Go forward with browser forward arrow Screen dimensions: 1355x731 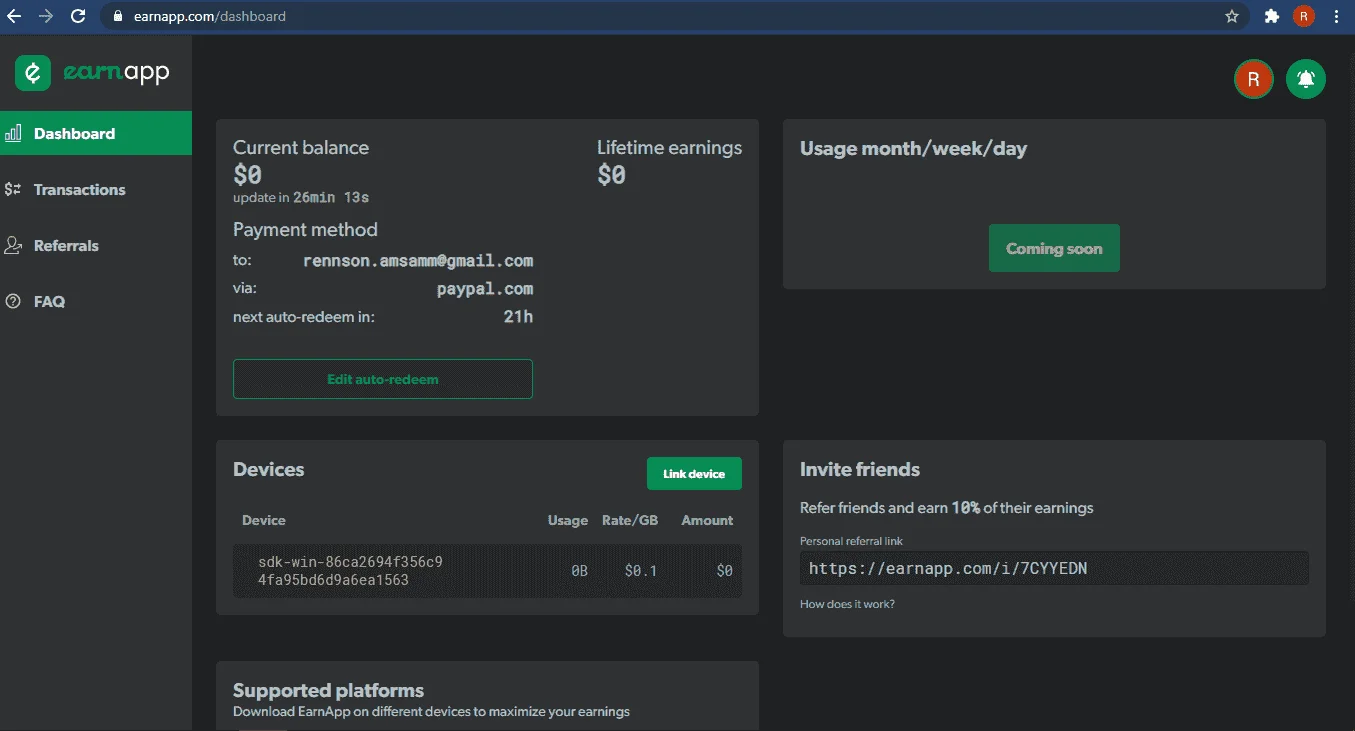46,16
